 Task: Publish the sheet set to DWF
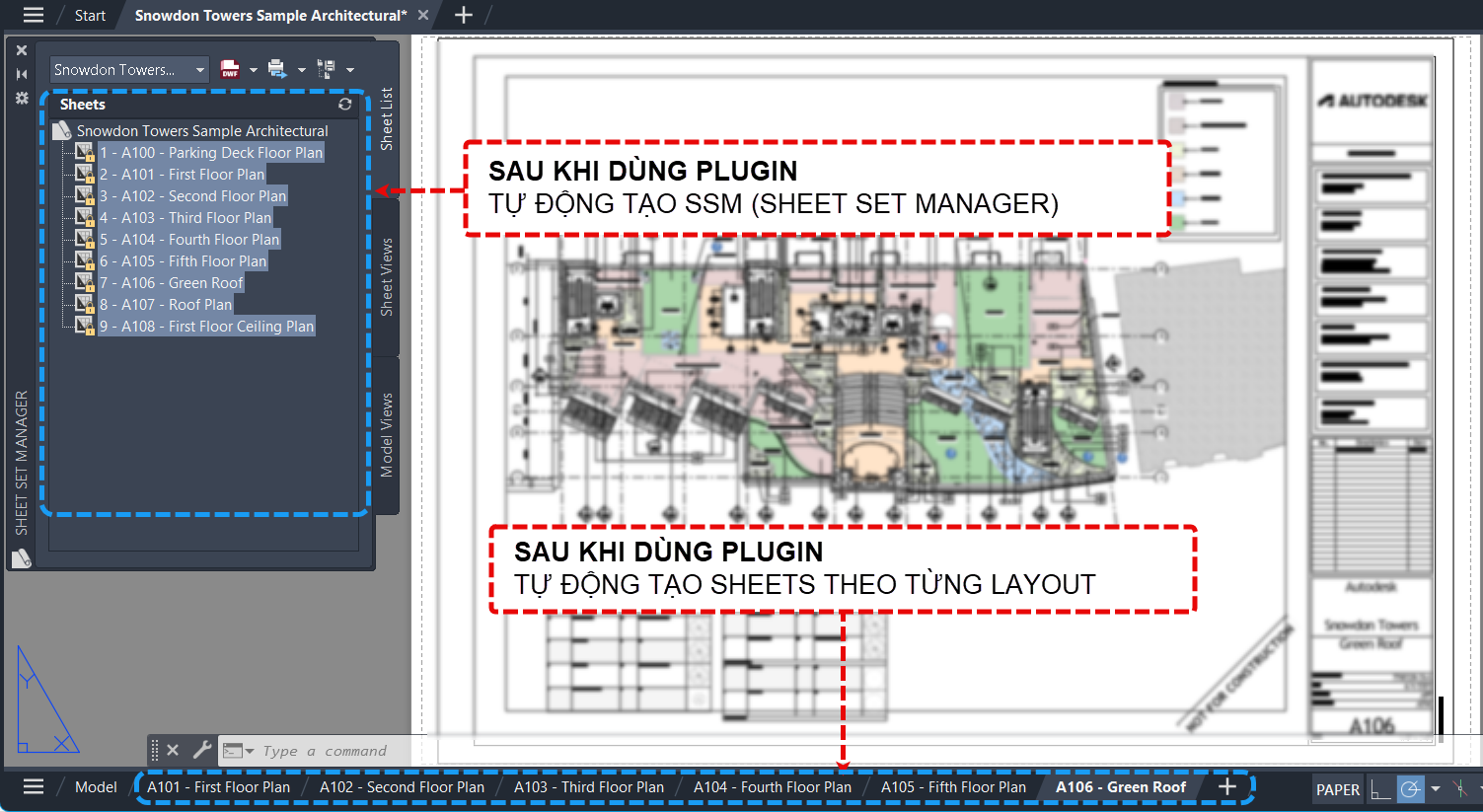tap(229, 69)
